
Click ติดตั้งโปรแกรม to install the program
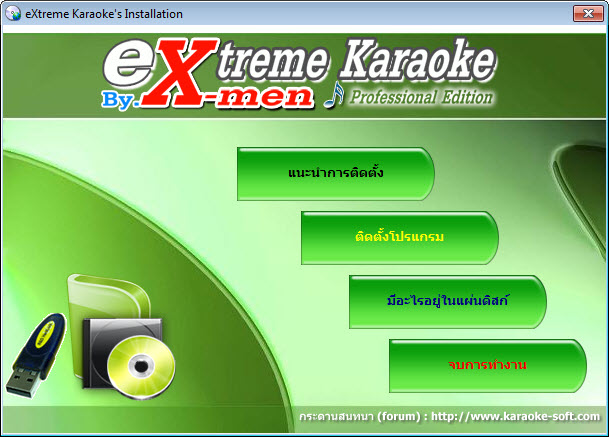pos(400,238)
